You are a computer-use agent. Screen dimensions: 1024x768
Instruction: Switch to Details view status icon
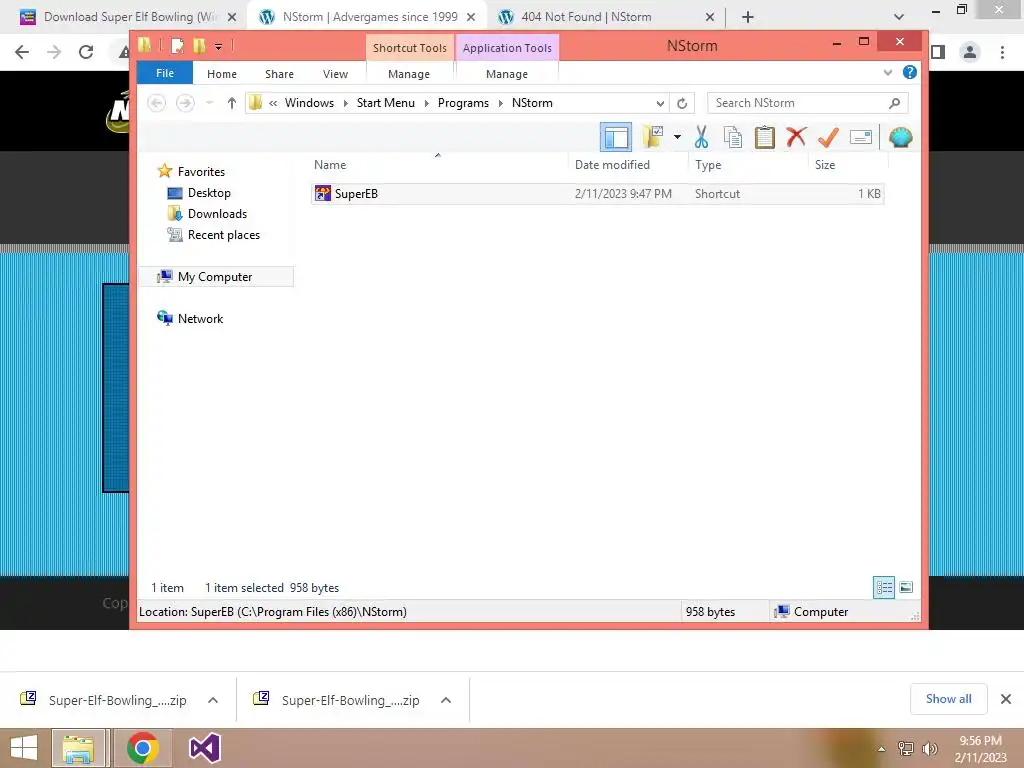(x=884, y=588)
